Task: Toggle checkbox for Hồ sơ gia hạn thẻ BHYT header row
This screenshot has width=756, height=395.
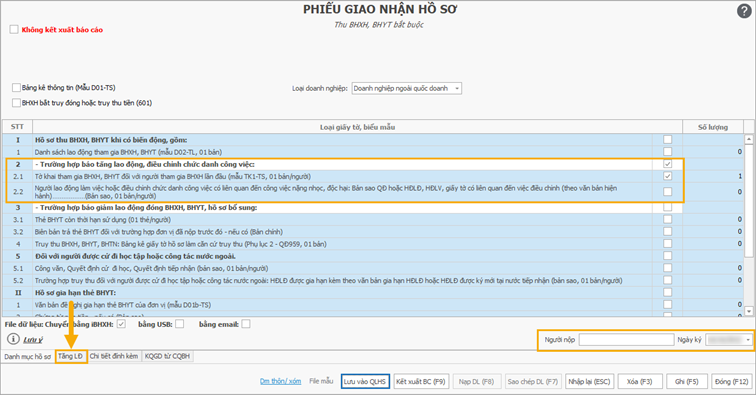Action: [667, 292]
